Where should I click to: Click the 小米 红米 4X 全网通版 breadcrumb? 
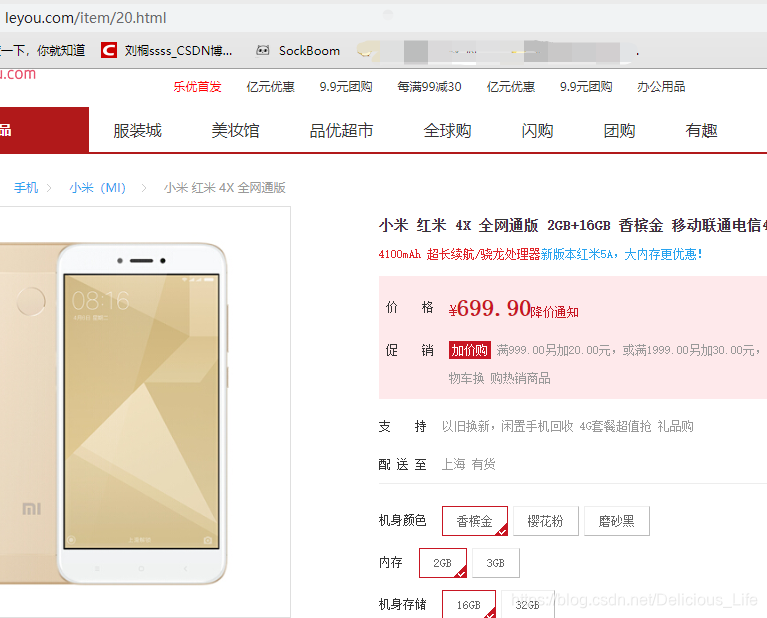coord(225,187)
